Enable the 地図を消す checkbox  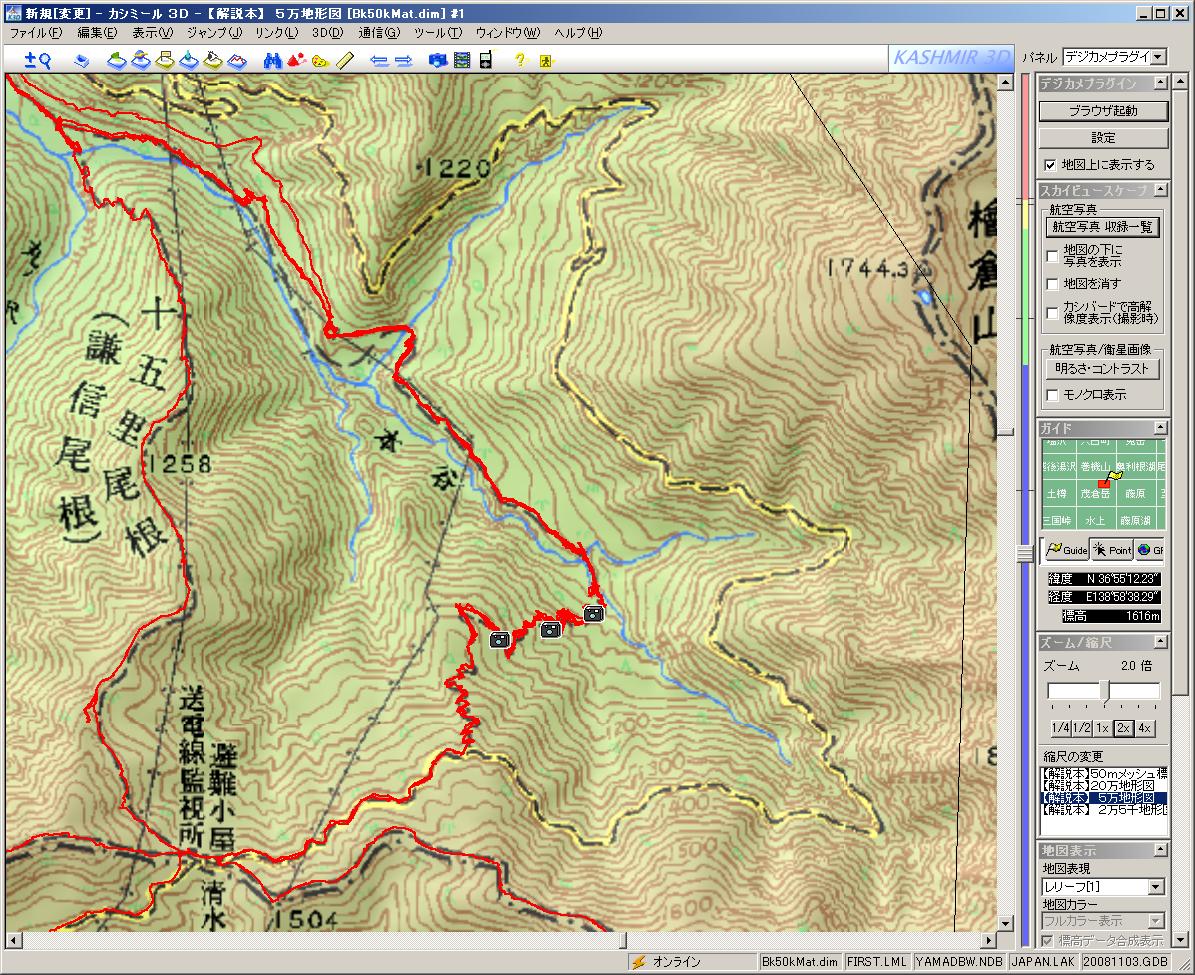(x=1052, y=284)
